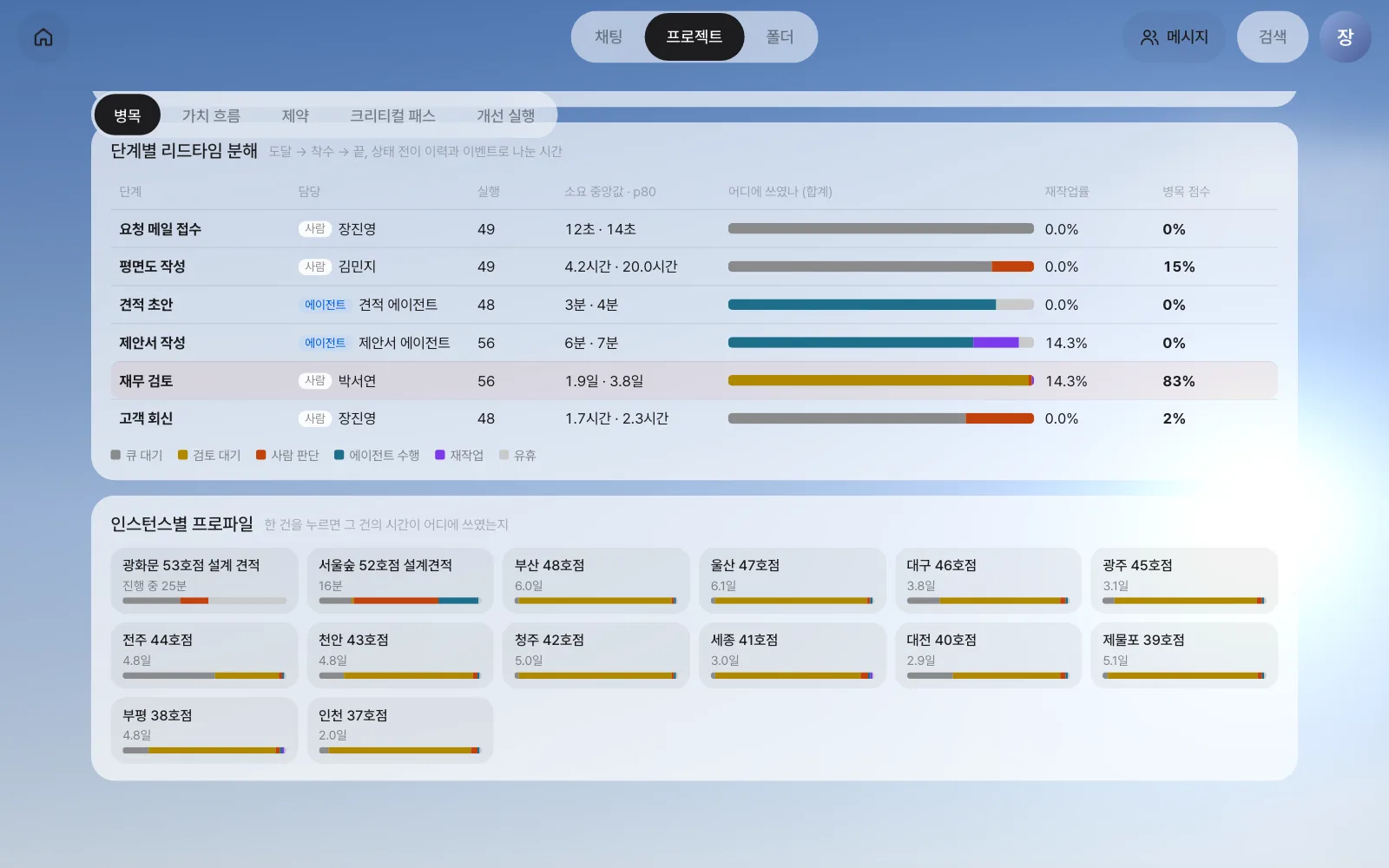
Task: Open the 서울숲 52호점 설계견적 card
Action: click(400, 581)
